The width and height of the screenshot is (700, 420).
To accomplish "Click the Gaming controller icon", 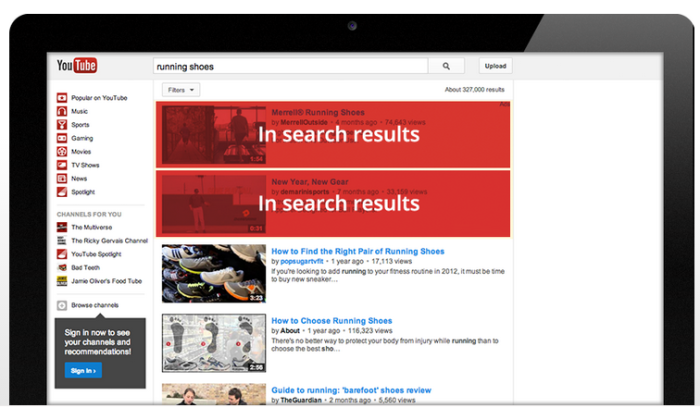I will click(x=62, y=138).
